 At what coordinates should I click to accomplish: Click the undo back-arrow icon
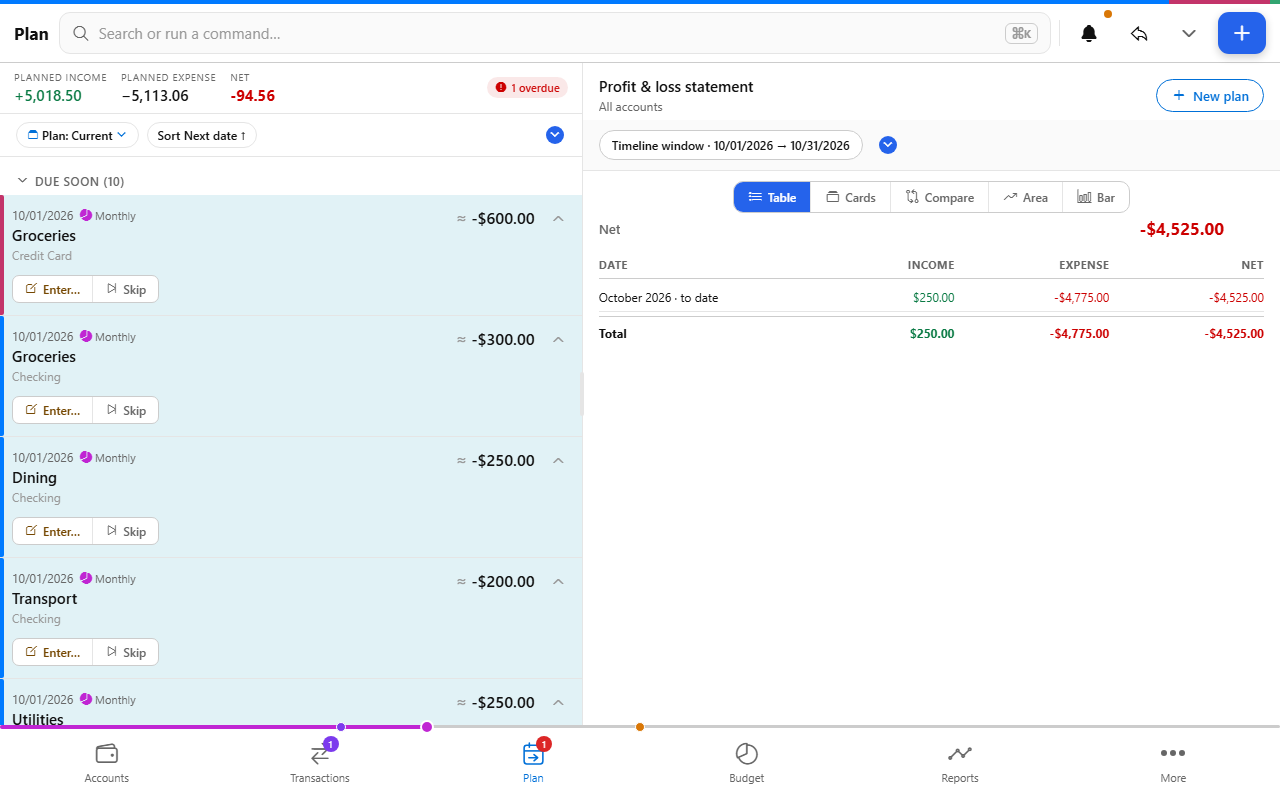[x=1139, y=33]
